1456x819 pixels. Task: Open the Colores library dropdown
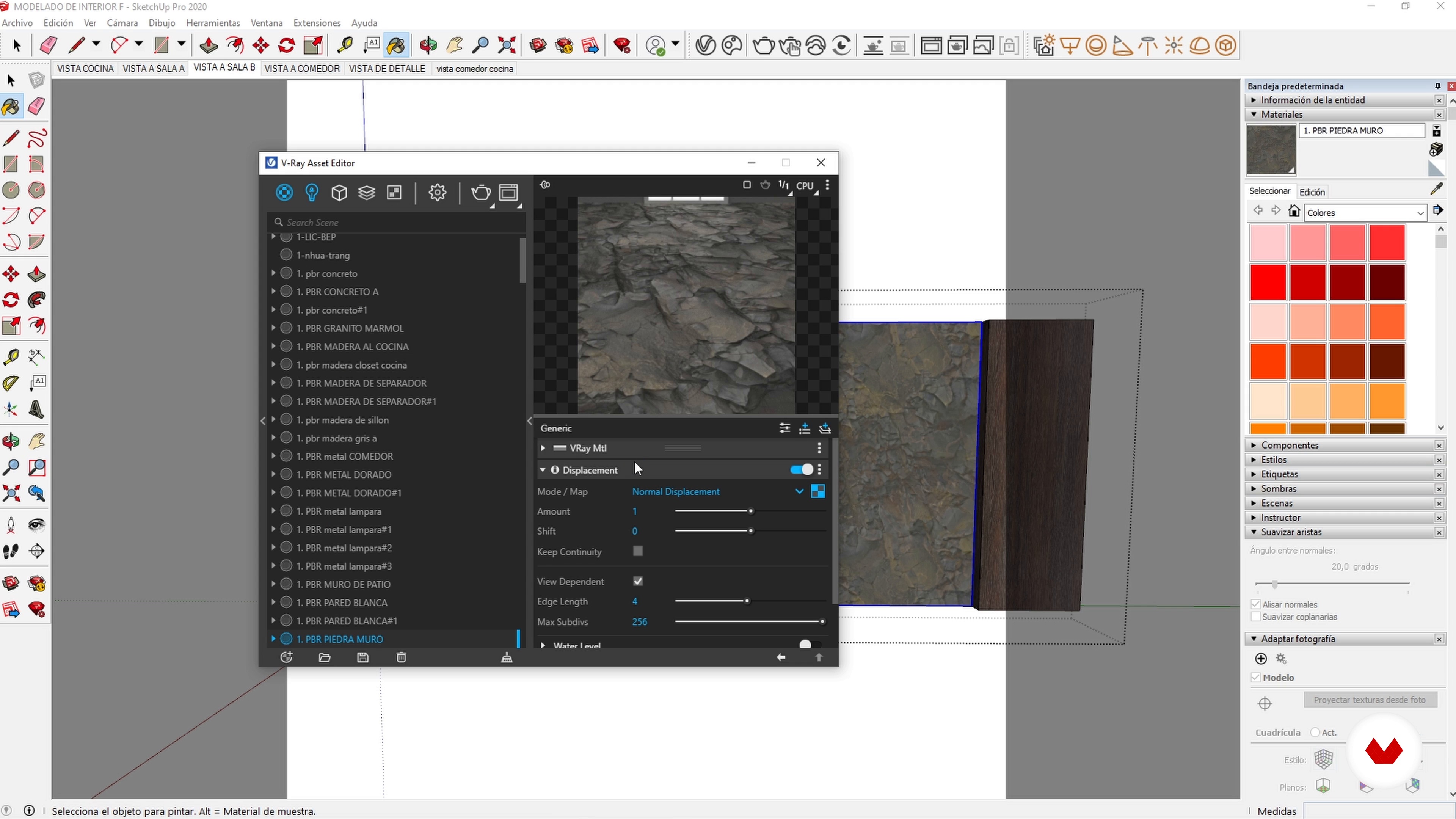1365,212
